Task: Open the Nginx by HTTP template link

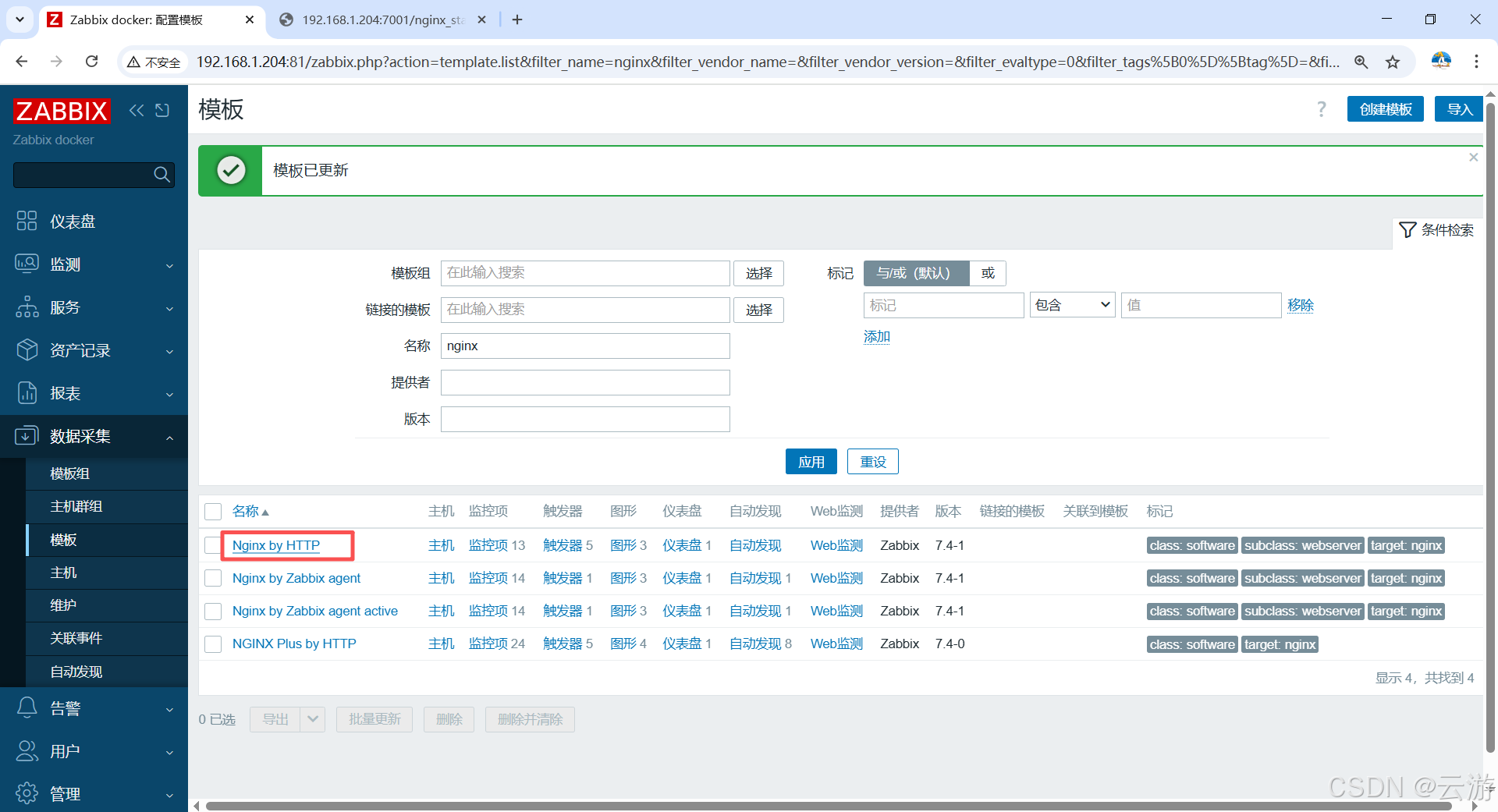Action: coord(276,545)
